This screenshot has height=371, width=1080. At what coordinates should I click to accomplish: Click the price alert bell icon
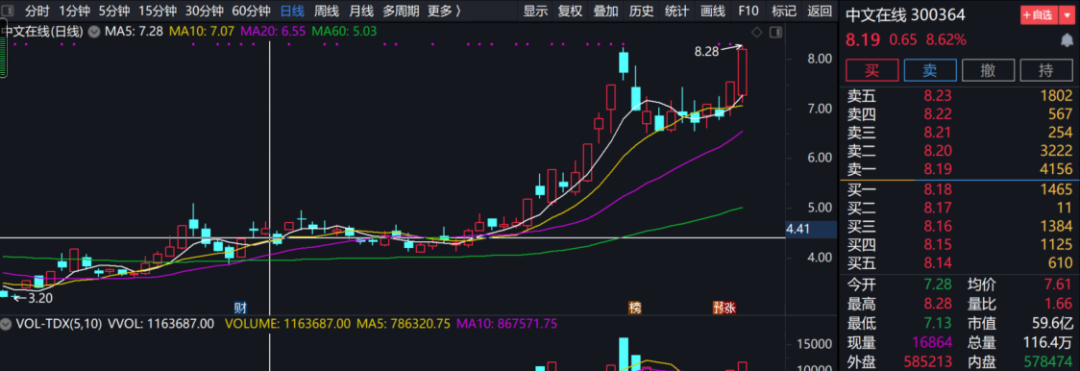(x=1066, y=40)
